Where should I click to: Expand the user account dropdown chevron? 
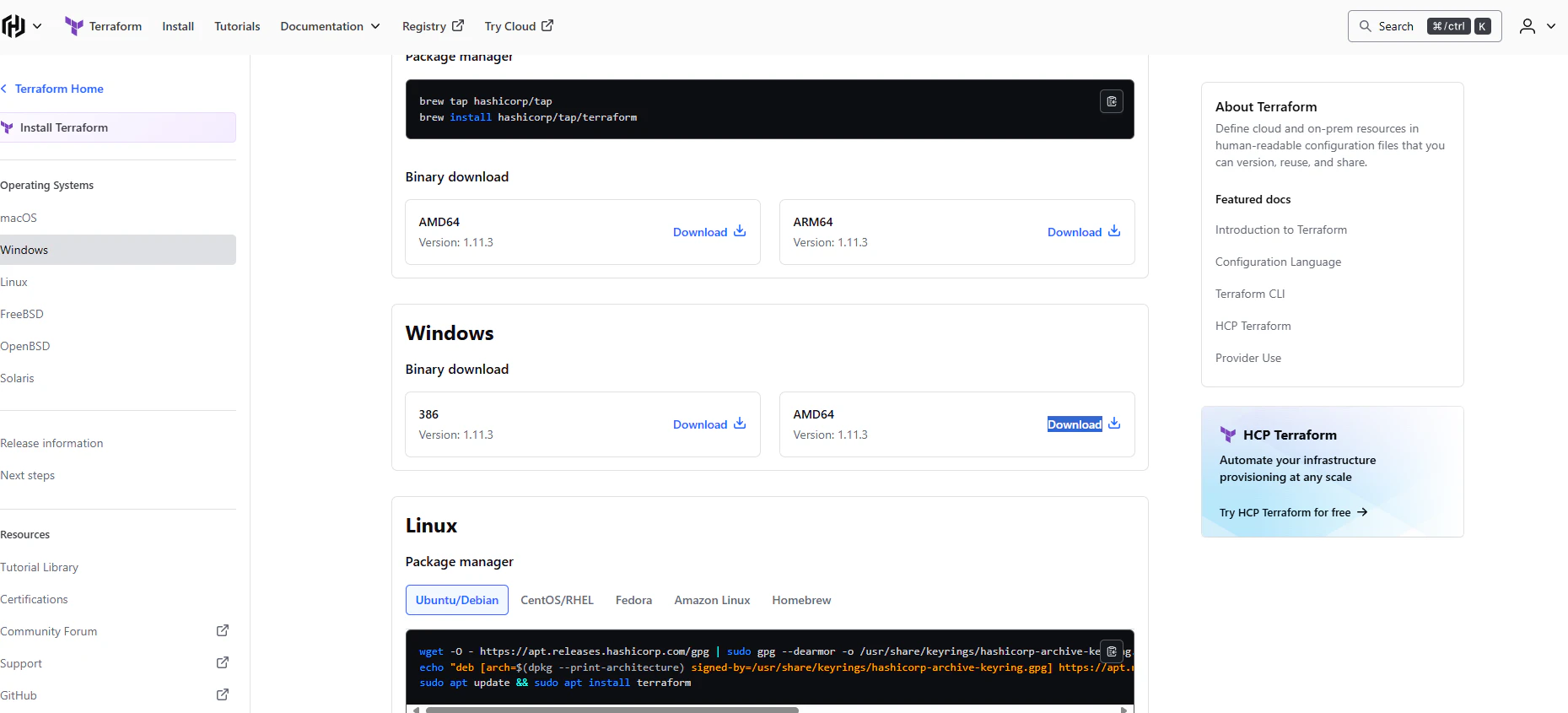click(1551, 26)
